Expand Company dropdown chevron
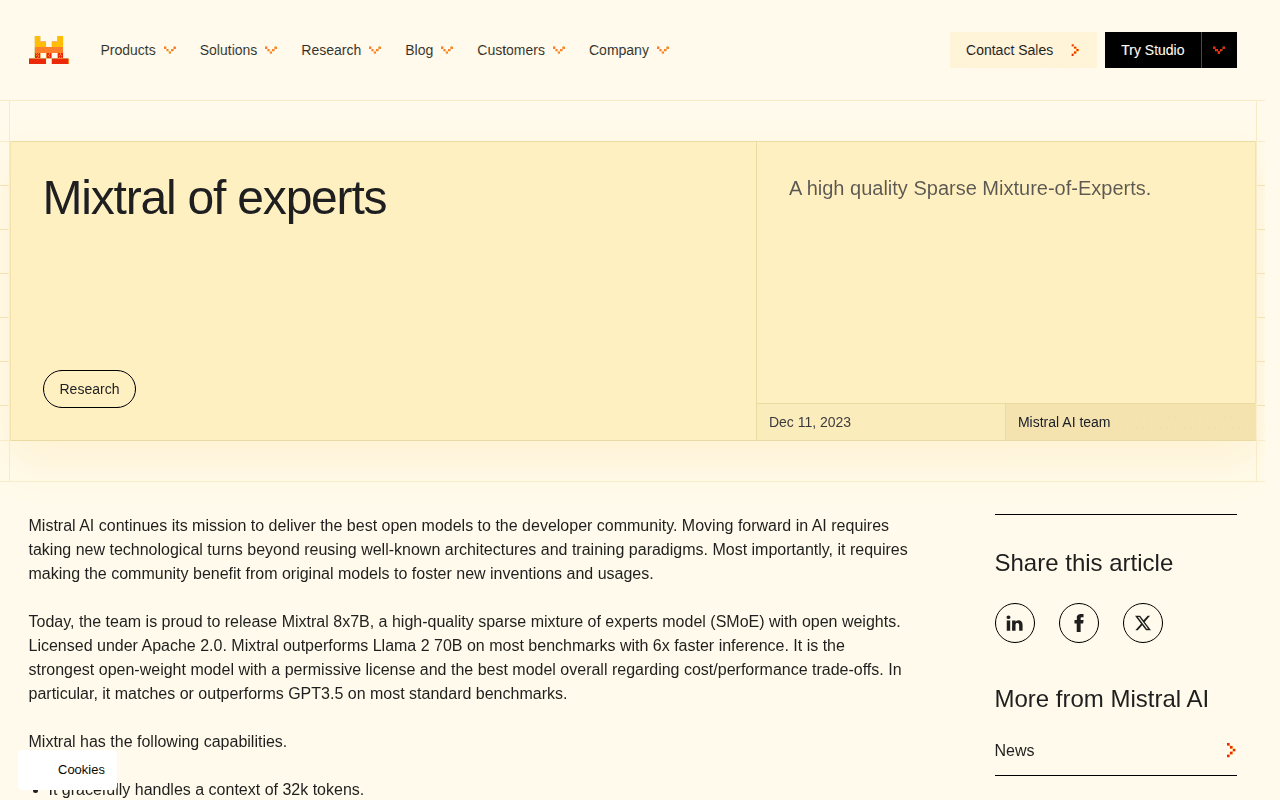 click(x=663, y=50)
